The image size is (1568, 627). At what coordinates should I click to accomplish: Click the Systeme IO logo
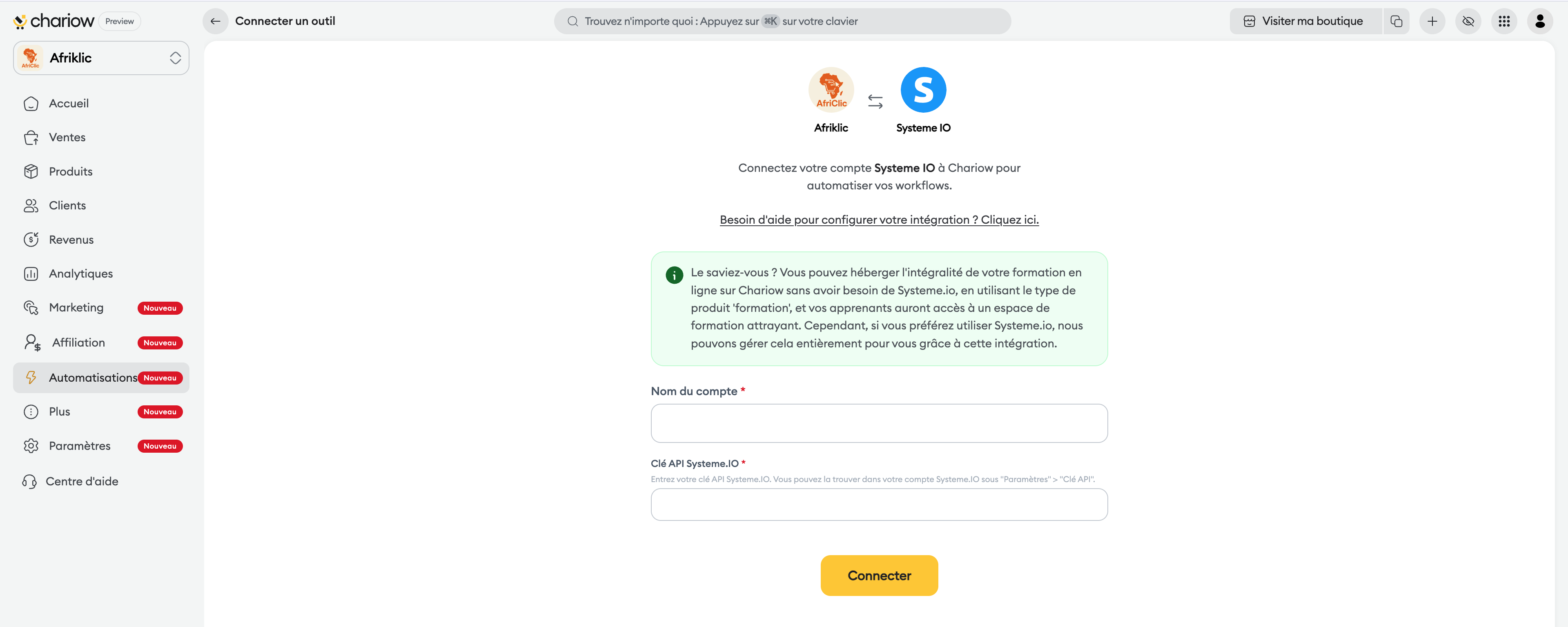point(923,90)
